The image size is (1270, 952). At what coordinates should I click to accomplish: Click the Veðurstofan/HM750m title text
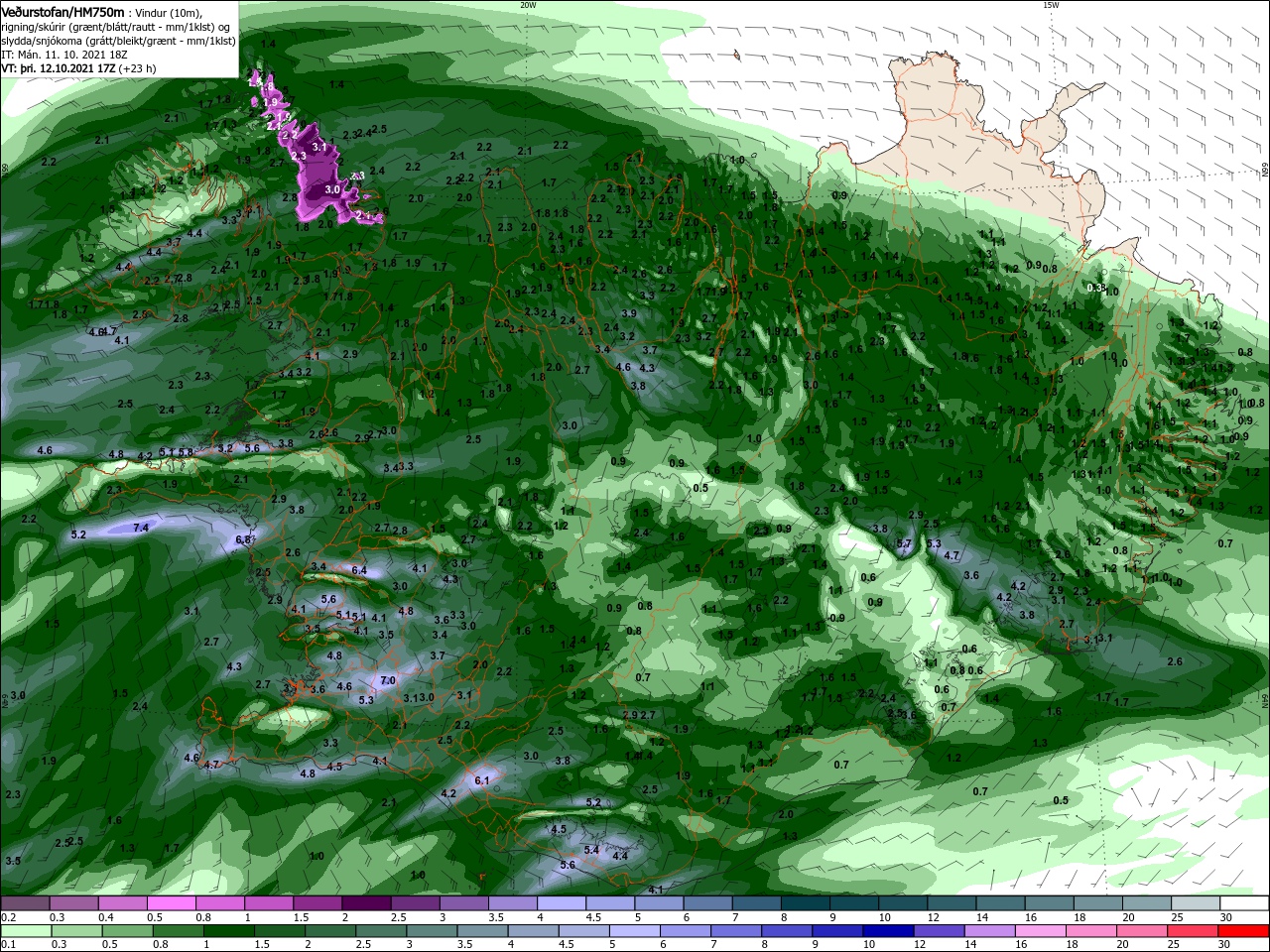[x=63, y=11]
